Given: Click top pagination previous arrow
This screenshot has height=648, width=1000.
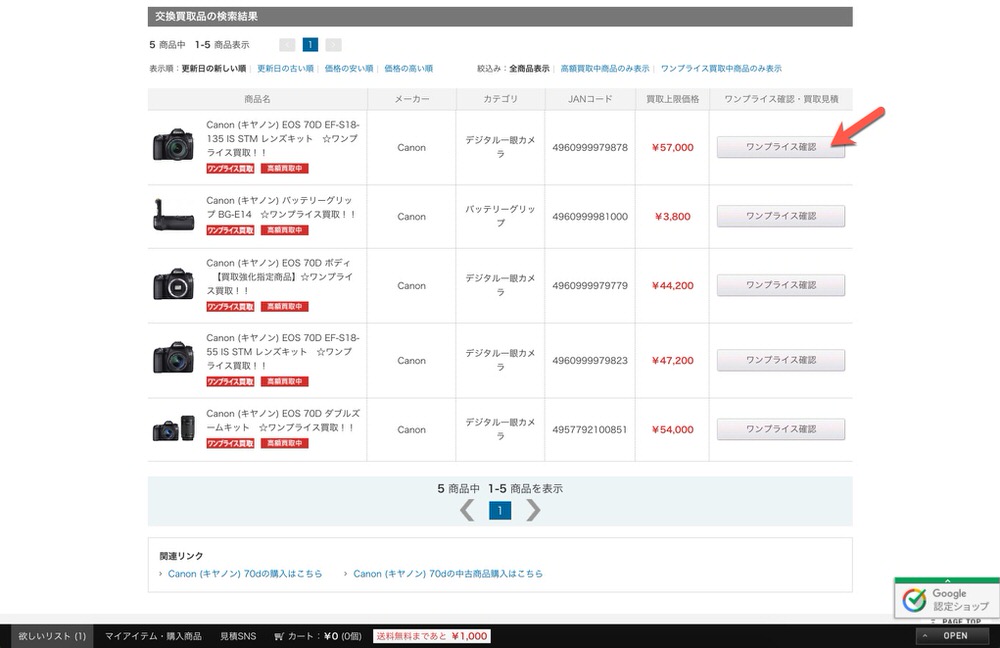Looking at the screenshot, I should point(287,45).
